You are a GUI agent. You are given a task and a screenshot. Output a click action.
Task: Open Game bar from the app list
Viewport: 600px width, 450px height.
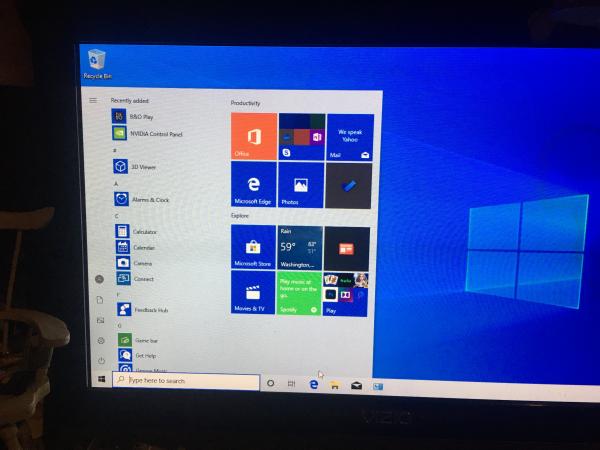pyautogui.click(x=138, y=340)
